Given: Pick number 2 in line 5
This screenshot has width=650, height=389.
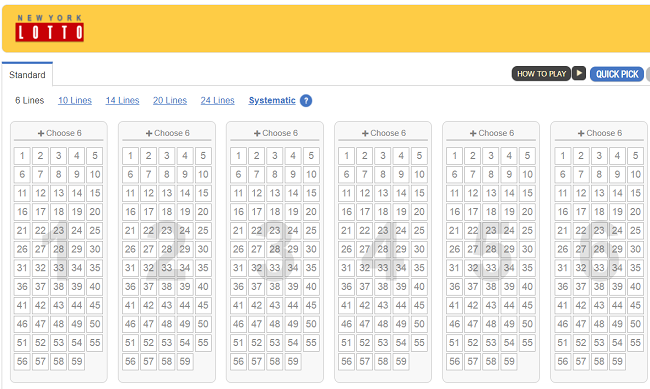Looking at the screenshot, I should (x=473, y=156).
